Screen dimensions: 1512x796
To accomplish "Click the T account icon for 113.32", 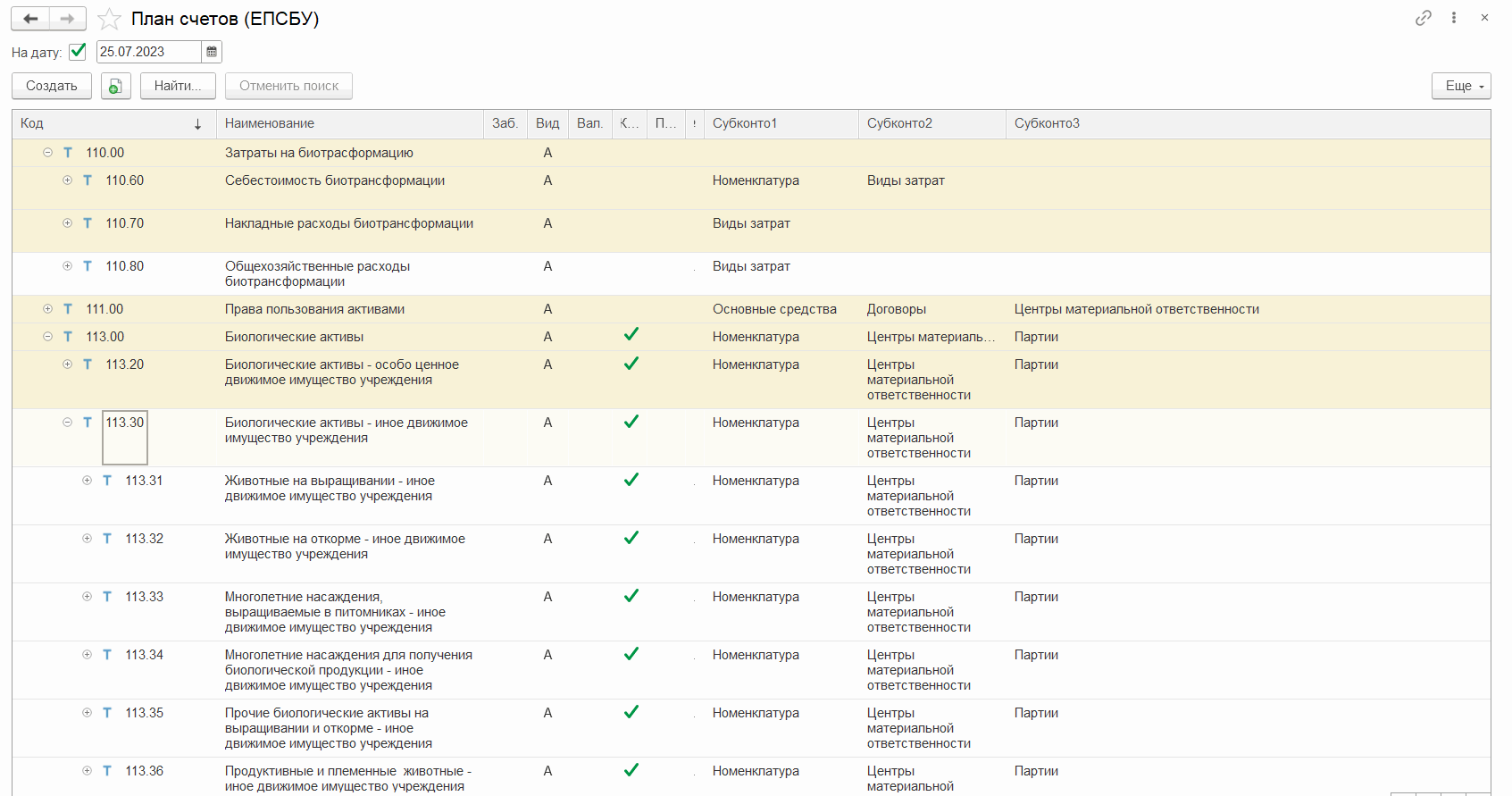I will tap(107, 539).
